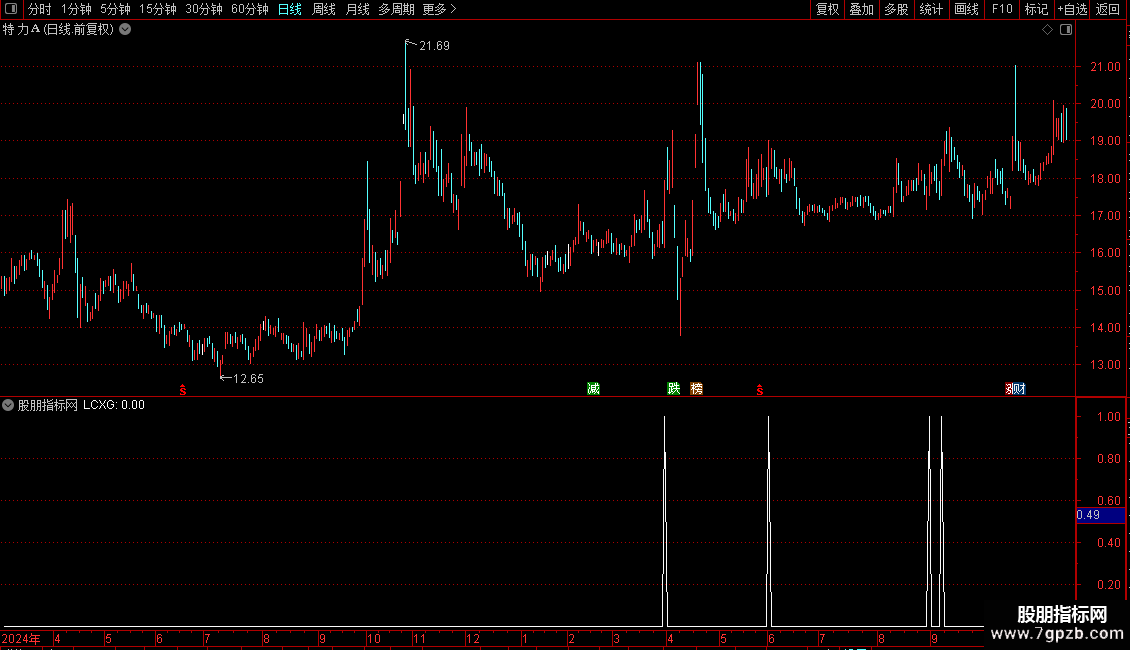This screenshot has height=650, width=1130.
Task: Click the 标记 mark button
Action: pos(1036,9)
